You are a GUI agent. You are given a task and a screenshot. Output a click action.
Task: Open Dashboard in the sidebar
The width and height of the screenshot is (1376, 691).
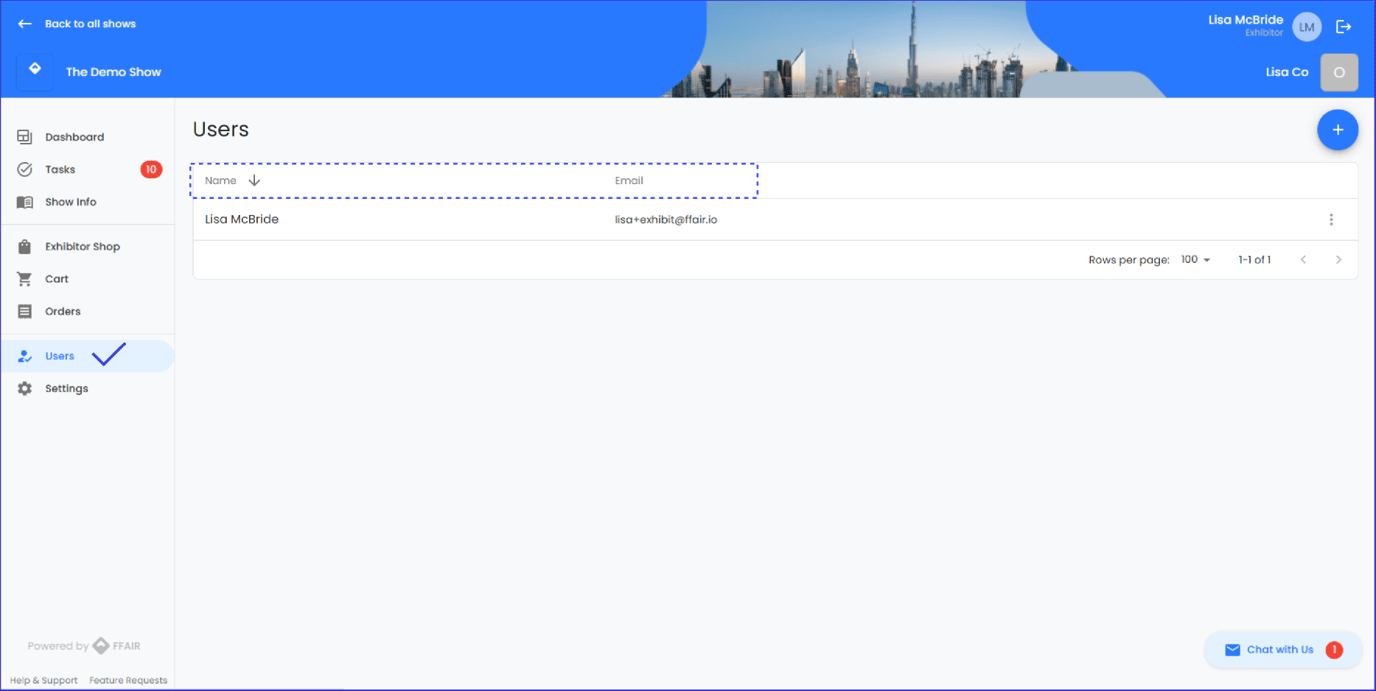click(x=74, y=137)
